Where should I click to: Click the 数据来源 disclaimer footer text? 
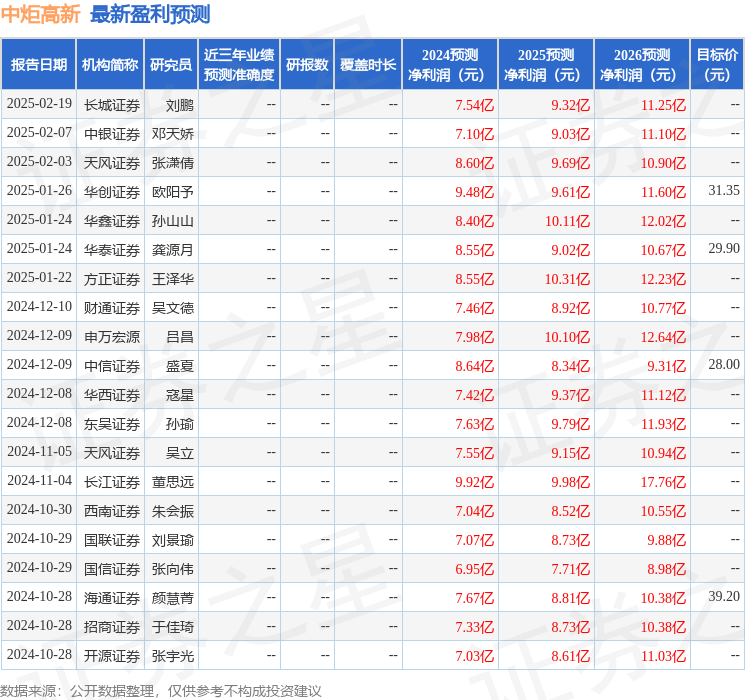(161, 691)
